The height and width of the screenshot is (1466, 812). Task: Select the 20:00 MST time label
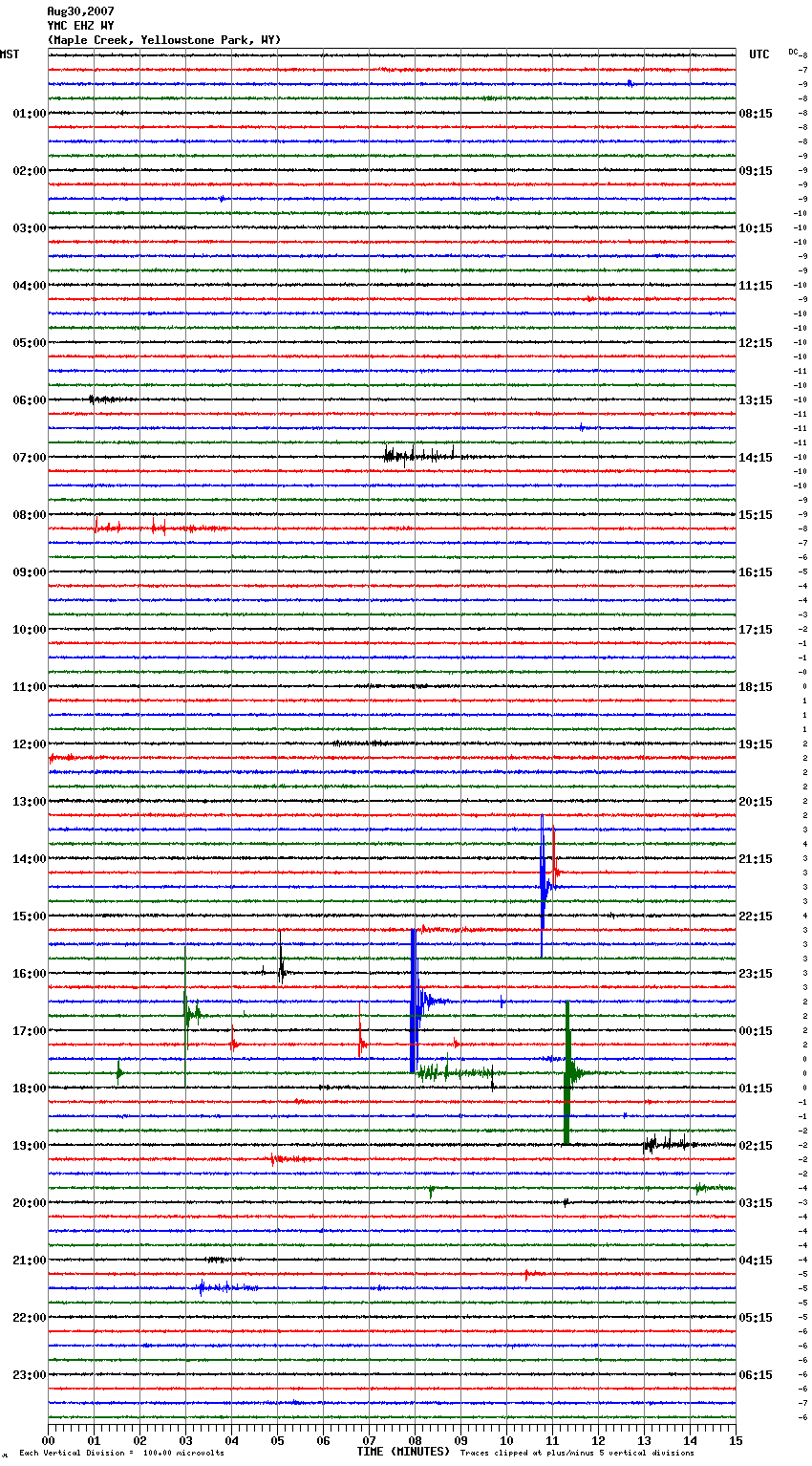point(30,1203)
